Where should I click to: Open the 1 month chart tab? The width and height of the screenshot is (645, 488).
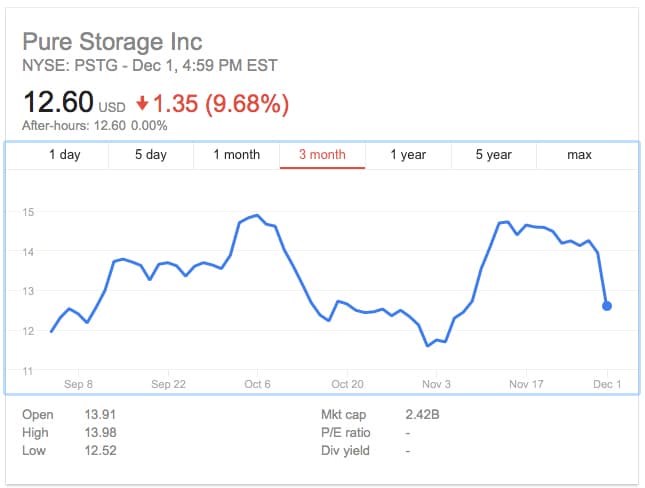[x=237, y=155]
